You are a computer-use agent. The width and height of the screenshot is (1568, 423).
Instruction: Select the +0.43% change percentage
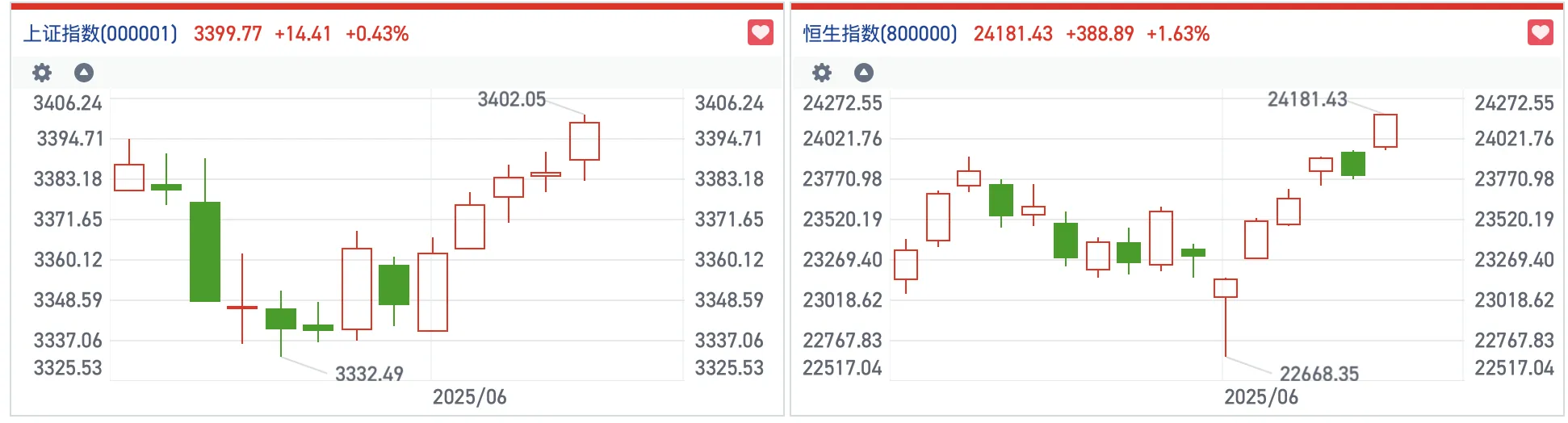377,34
